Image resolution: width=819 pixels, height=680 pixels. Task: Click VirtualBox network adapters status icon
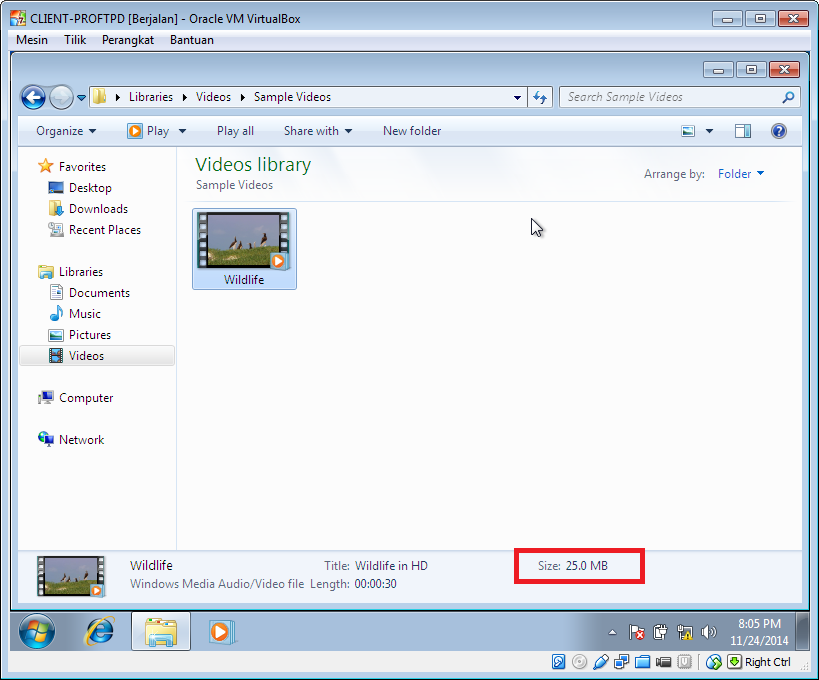pyautogui.click(x=622, y=662)
